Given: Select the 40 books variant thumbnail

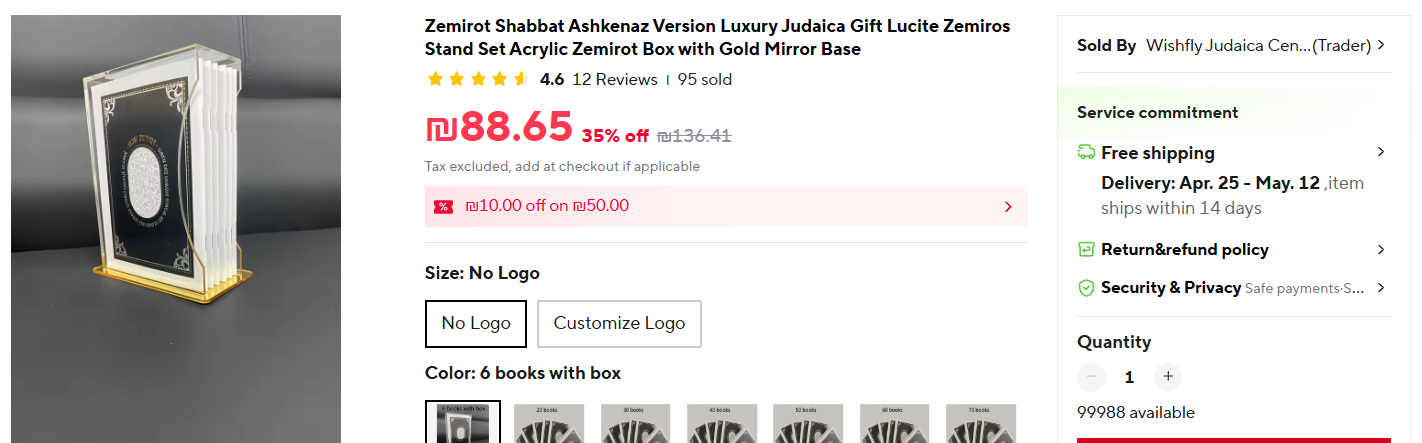Looking at the screenshot, I should pos(722,423).
